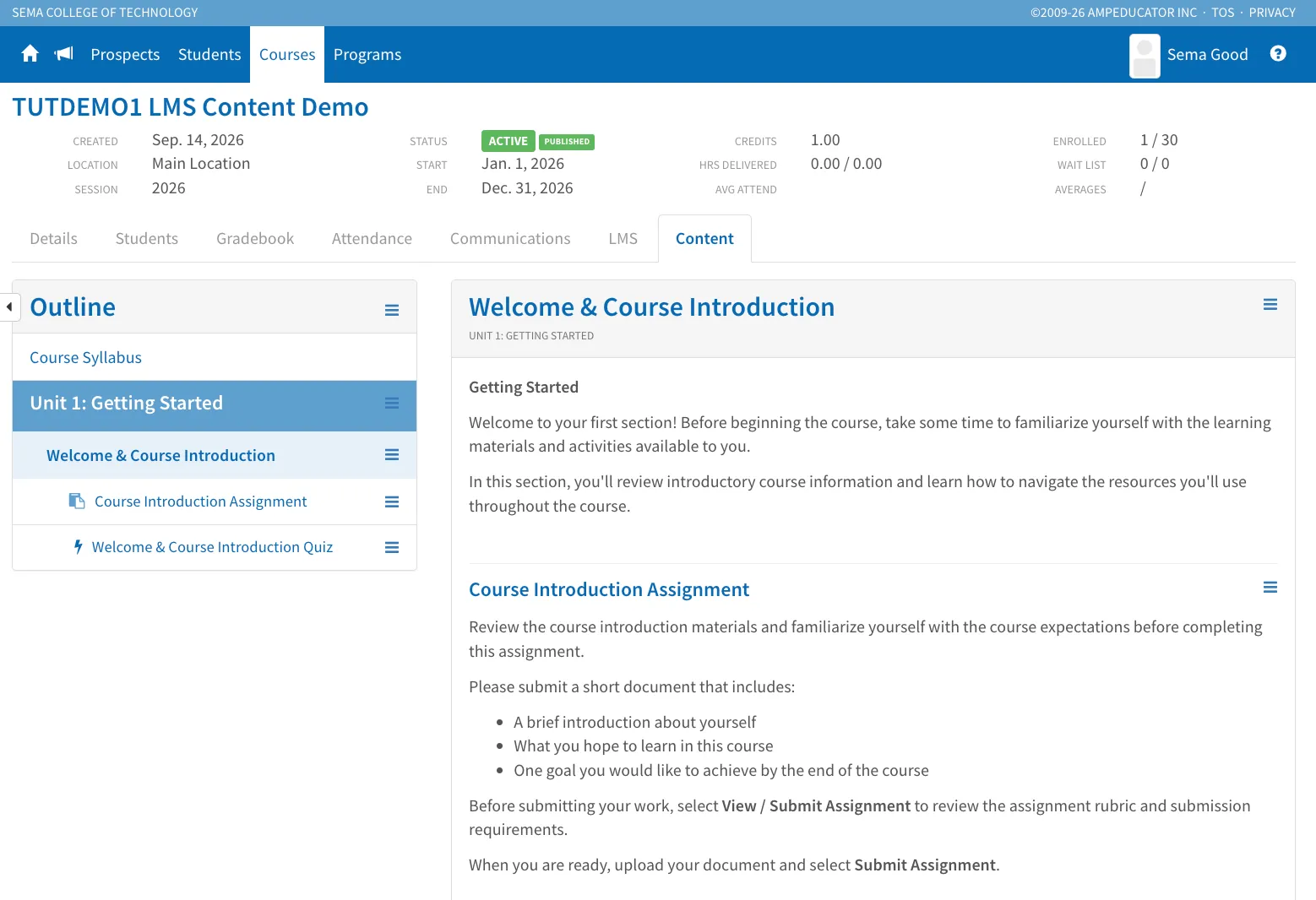Switch to the LMS tab
This screenshot has height=900, width=1316.
[x=623, y=239]
